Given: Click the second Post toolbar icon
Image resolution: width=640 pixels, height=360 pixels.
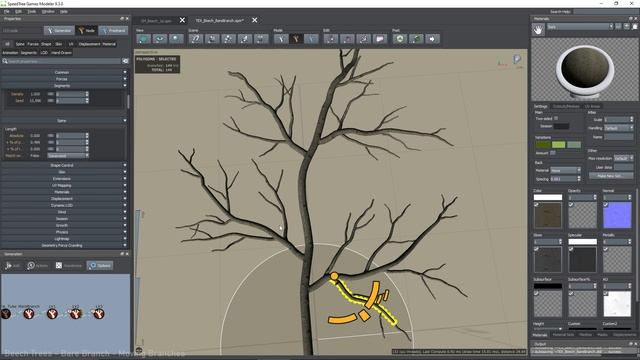Looking at the screenshot, I should tap(416, 39).
